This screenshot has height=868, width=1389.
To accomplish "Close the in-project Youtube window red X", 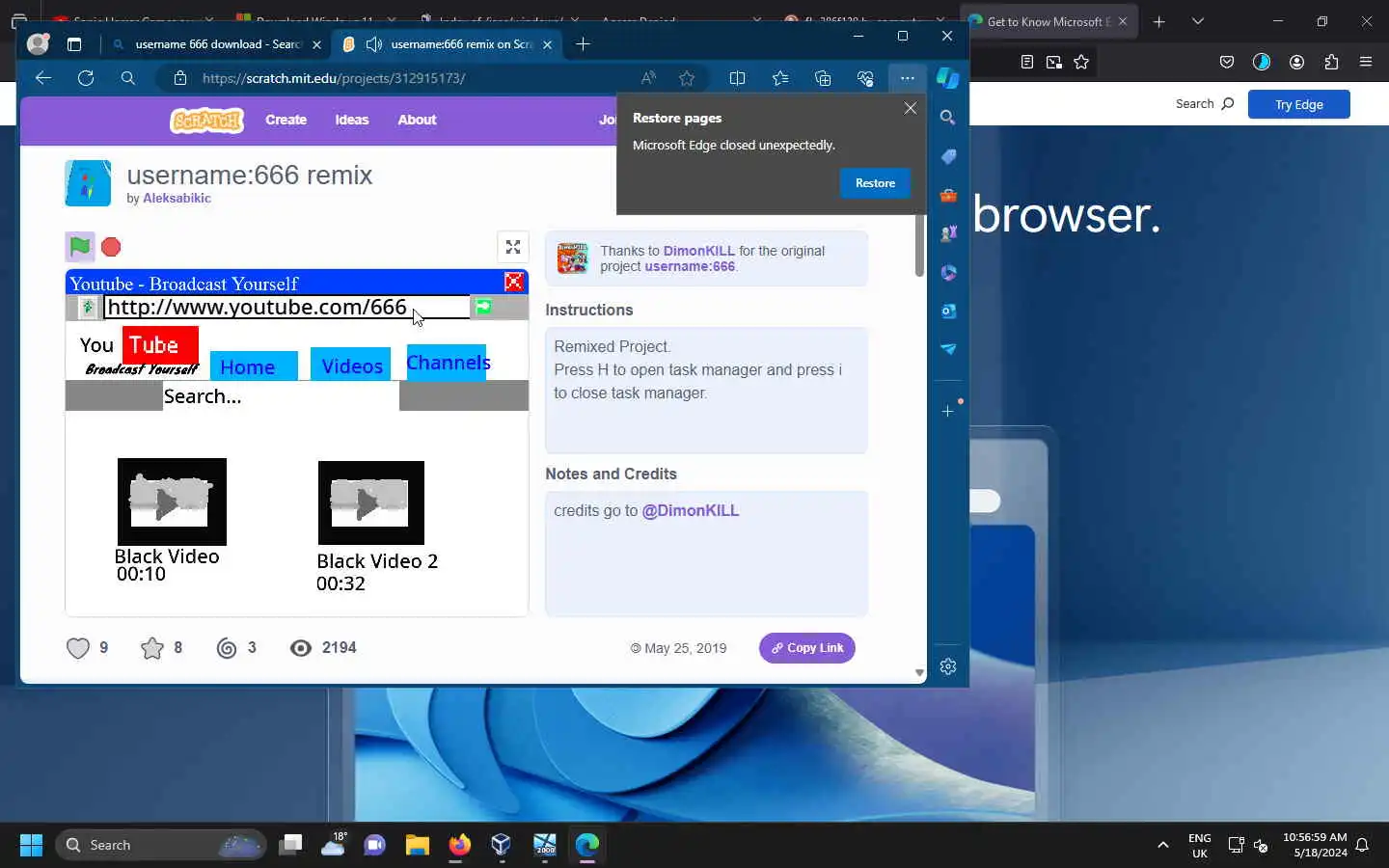I will [514, 282].
